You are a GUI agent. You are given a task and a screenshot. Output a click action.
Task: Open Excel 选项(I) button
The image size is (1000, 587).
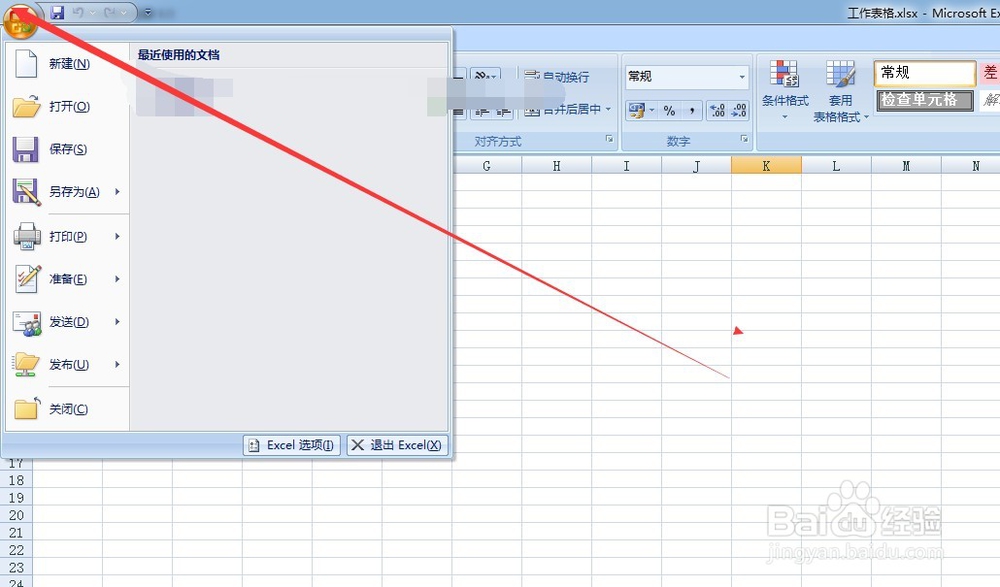click(291, 445)
